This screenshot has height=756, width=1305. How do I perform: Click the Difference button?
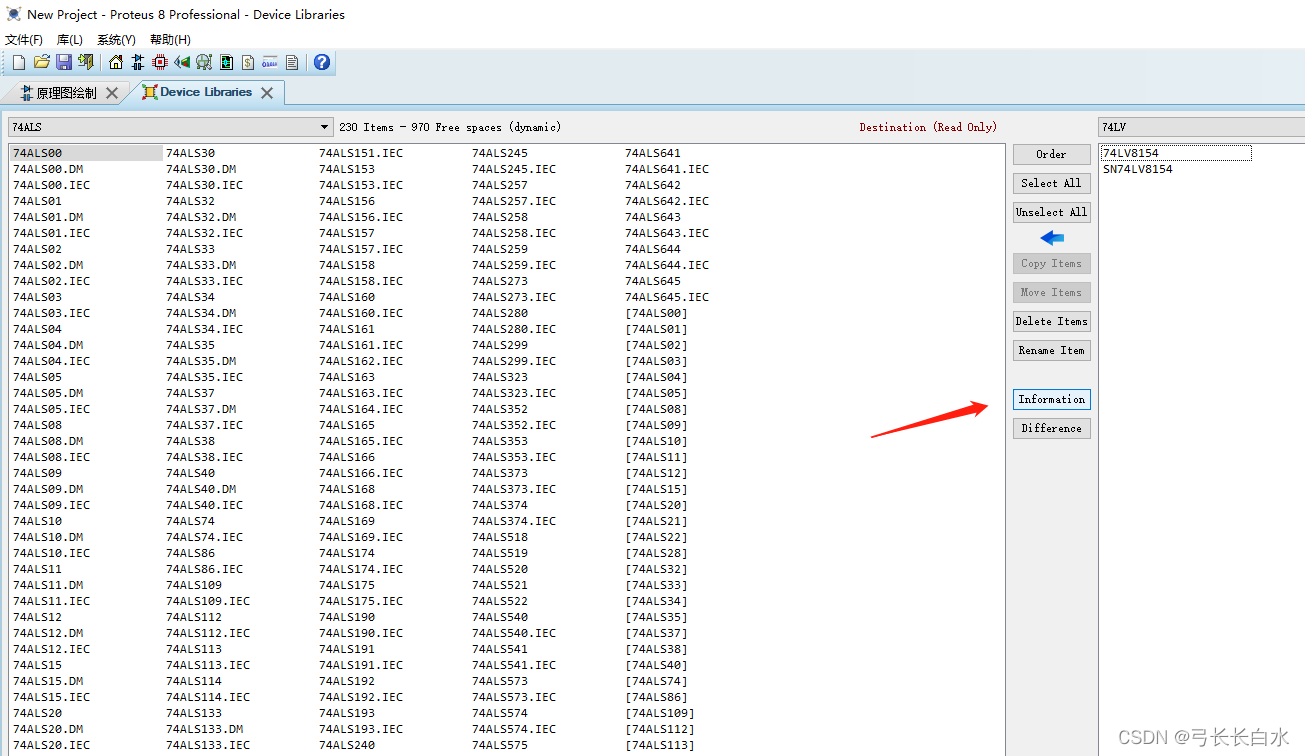click(1051, 428)
